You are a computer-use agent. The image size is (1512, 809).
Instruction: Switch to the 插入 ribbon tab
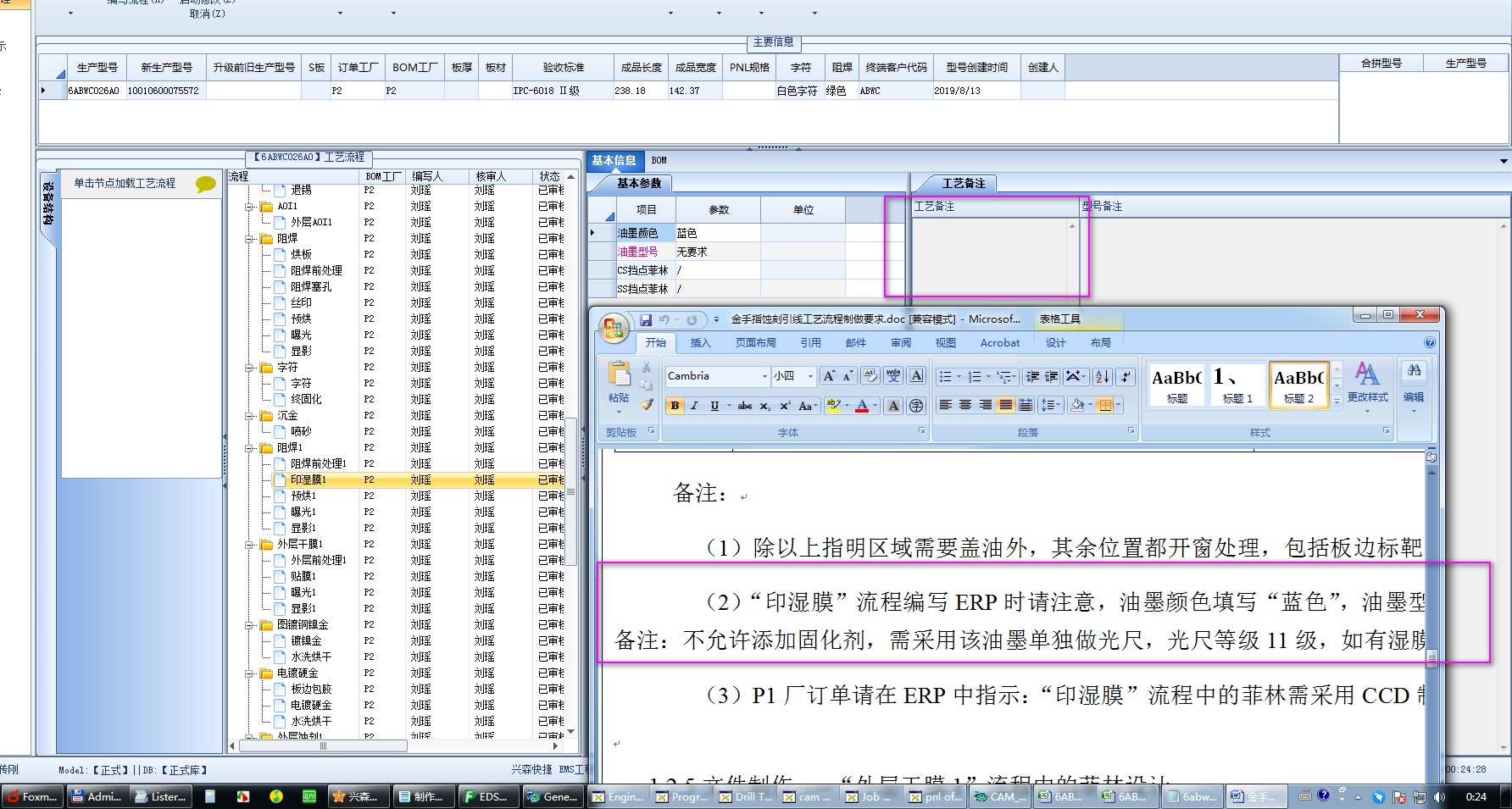pyautogui.click(x=700, y=343)
